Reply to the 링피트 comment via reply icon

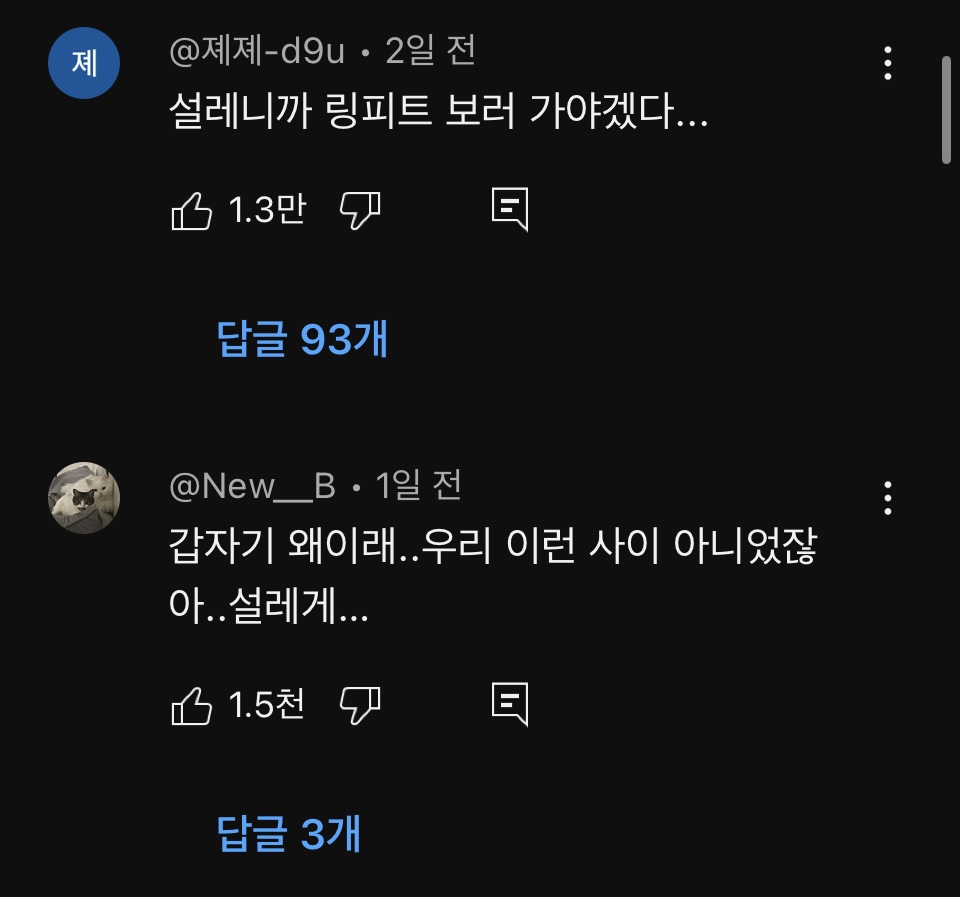coord(510,209)
